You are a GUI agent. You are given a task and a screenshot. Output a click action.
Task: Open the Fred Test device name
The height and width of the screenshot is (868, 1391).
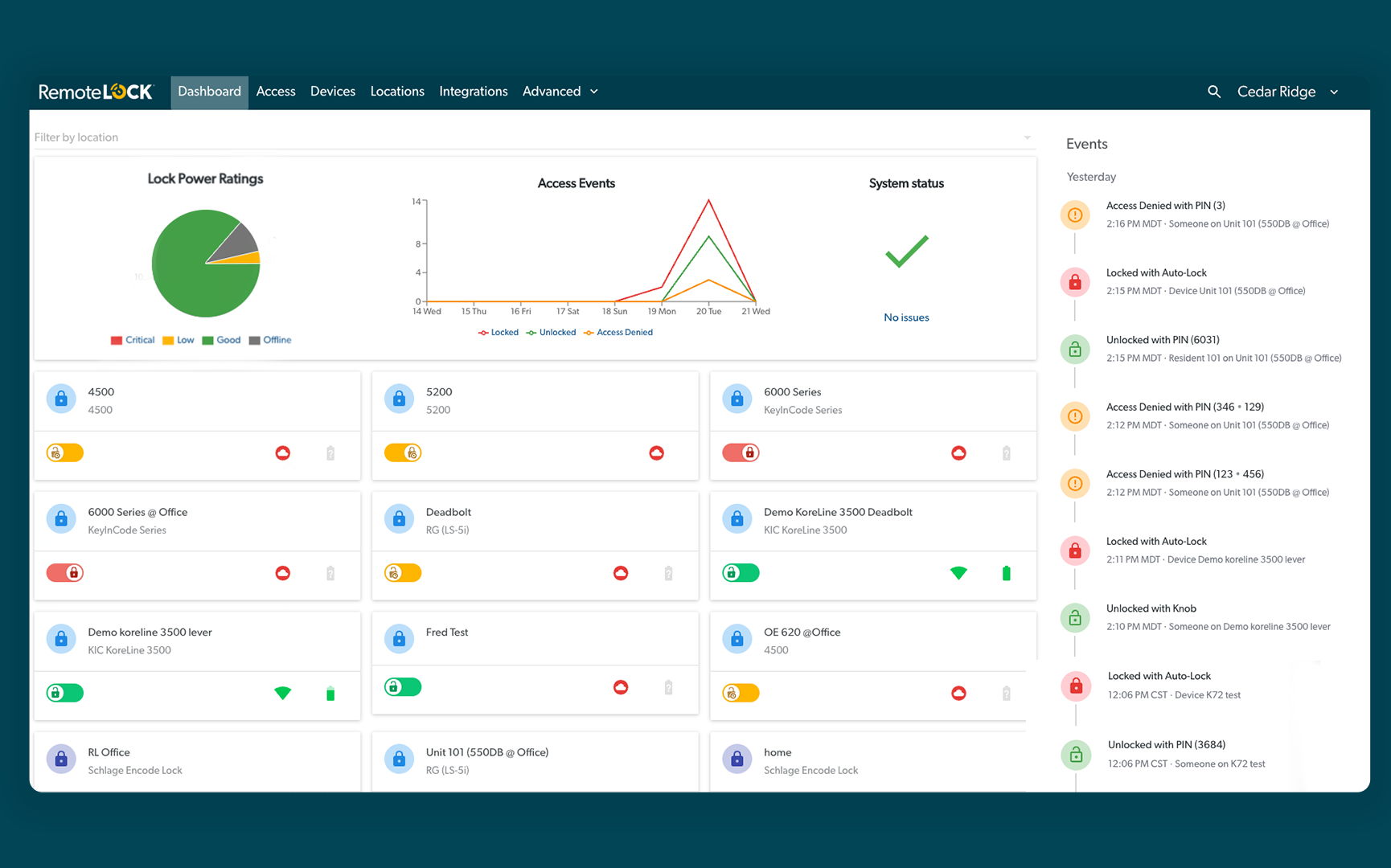pos(447,633)
